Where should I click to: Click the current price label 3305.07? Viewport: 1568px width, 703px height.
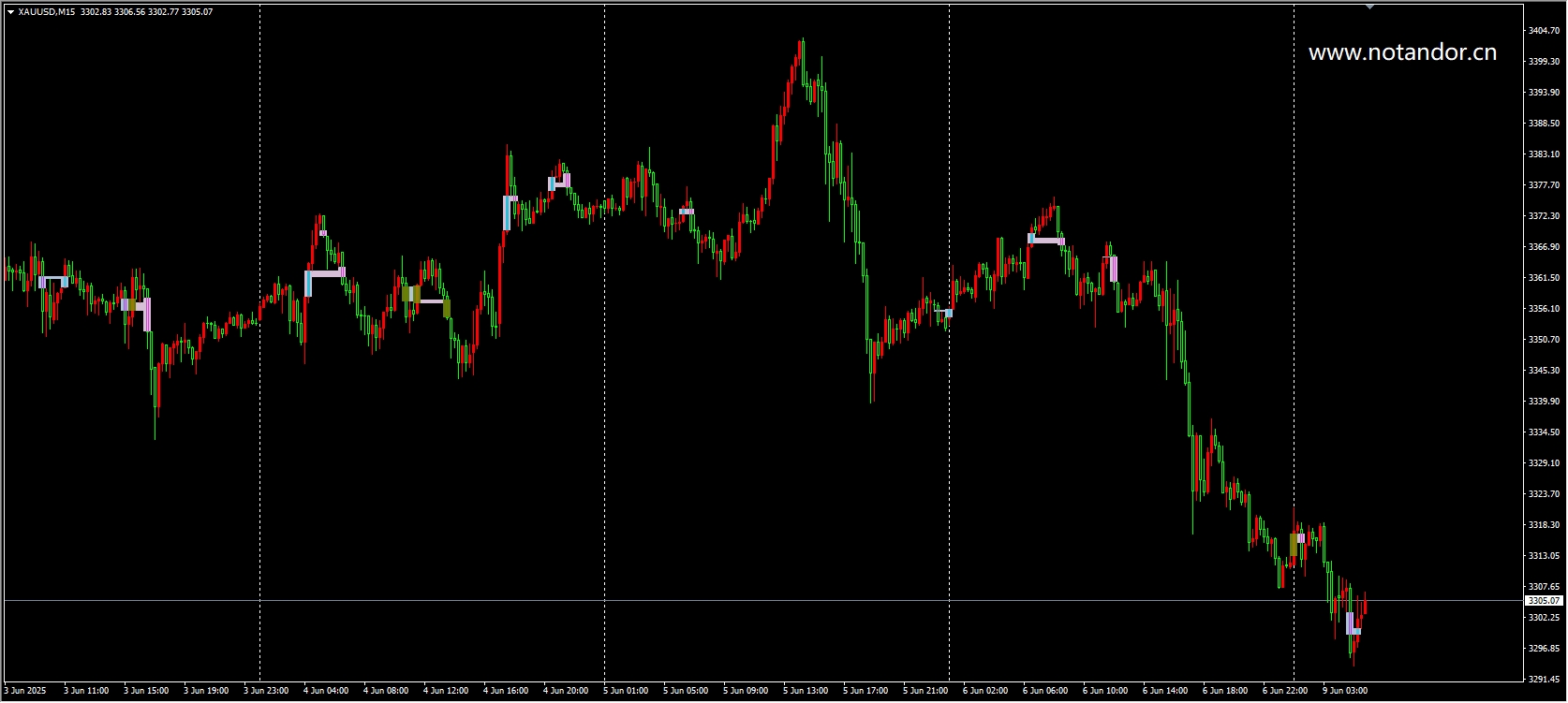(x=1544, y=601)
